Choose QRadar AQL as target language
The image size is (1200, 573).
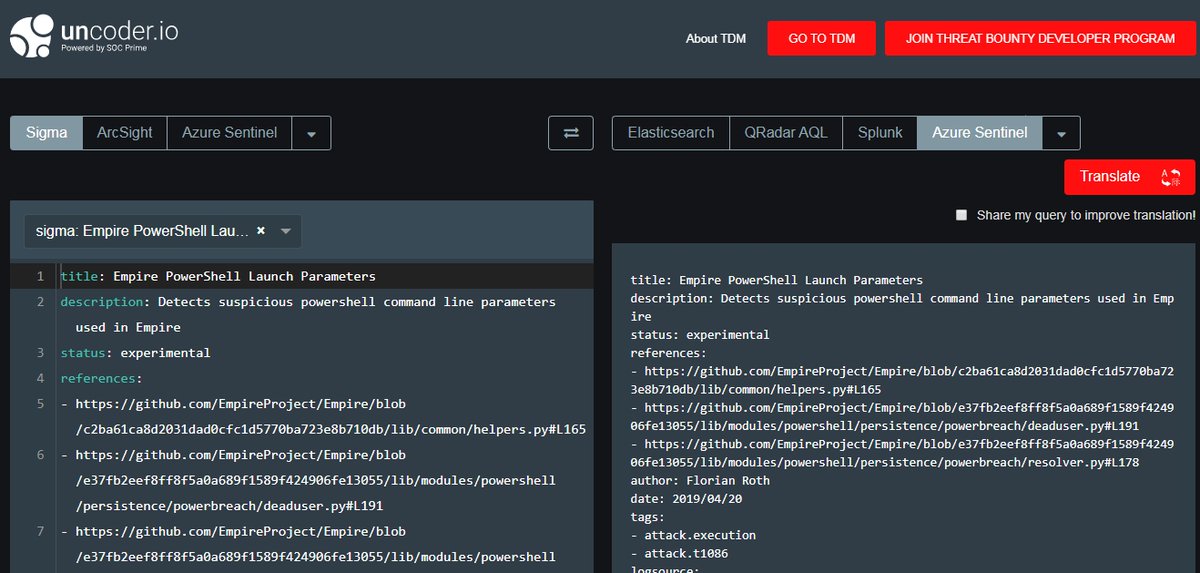786,133
